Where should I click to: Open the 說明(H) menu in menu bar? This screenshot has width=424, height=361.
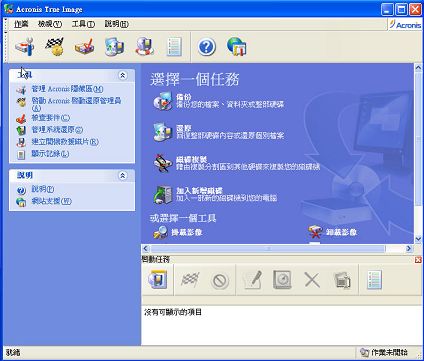[x=116, y=24]
